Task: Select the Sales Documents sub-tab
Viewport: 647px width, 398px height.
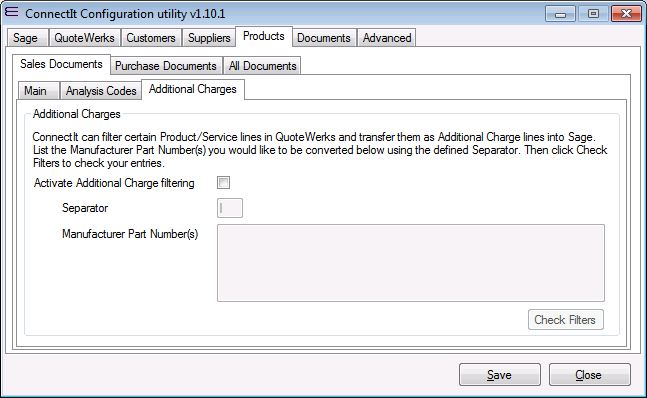Action: (x=61, y=64)
